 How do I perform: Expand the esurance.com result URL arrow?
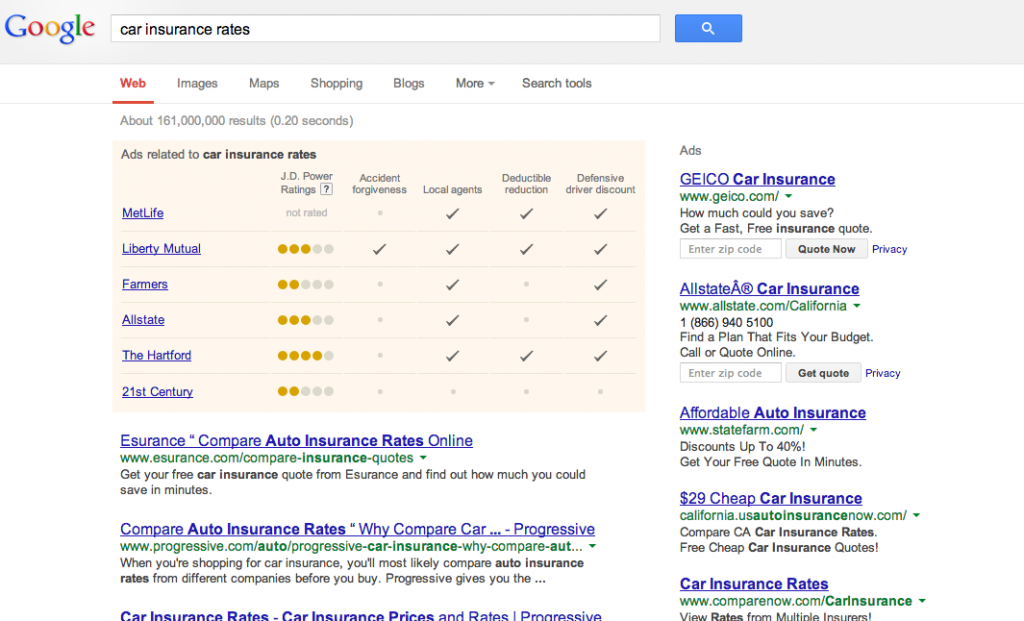click(x=423, y=458)
